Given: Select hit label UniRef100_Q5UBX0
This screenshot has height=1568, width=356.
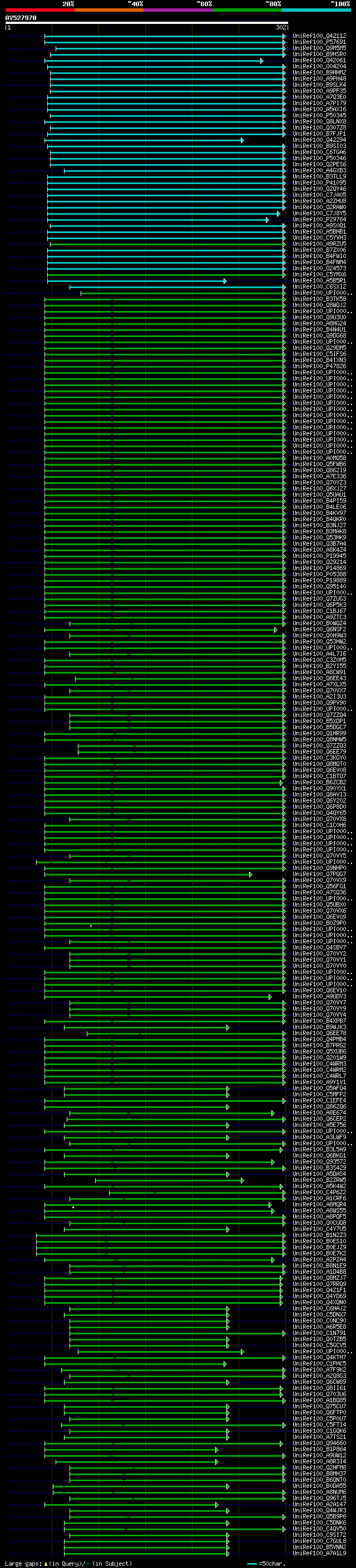Looking at the screenshot, I should pos(319,904).
